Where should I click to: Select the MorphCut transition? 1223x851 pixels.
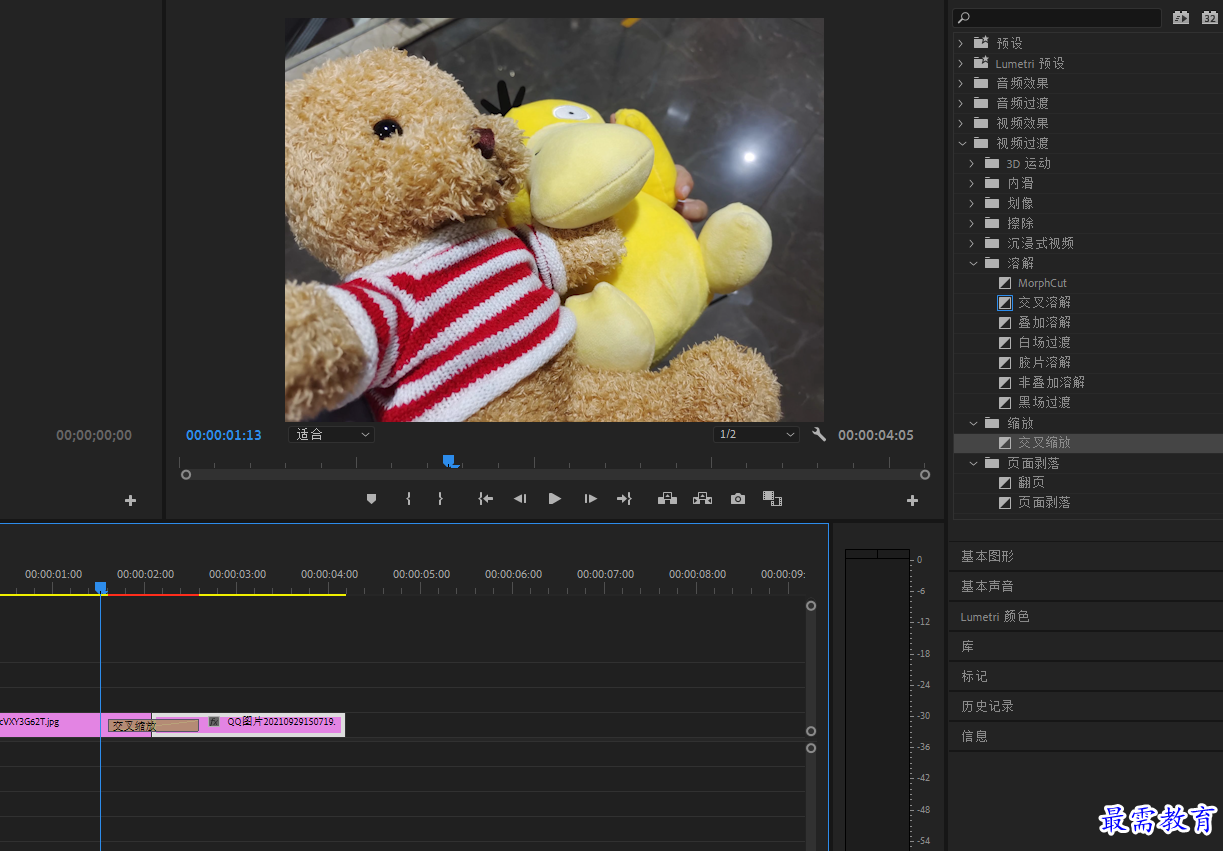pyautogui.click(x=1042, y=283)
